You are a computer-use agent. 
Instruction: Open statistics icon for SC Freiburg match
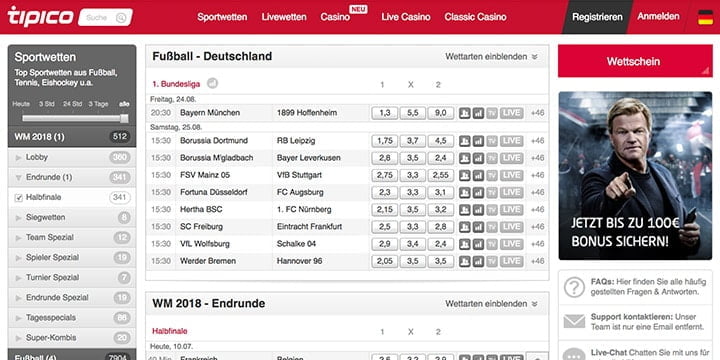(478, 227)
